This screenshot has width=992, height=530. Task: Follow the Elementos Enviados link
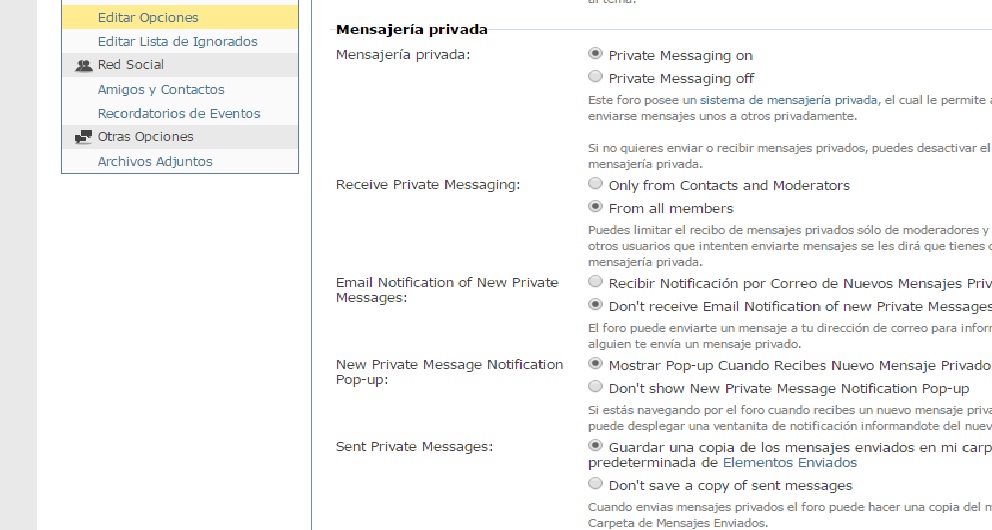(x=790, y=462)
